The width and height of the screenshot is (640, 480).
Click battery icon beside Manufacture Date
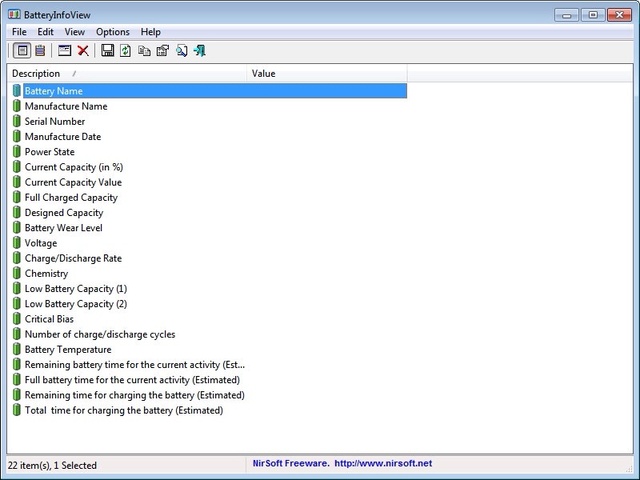coord(16,136)
